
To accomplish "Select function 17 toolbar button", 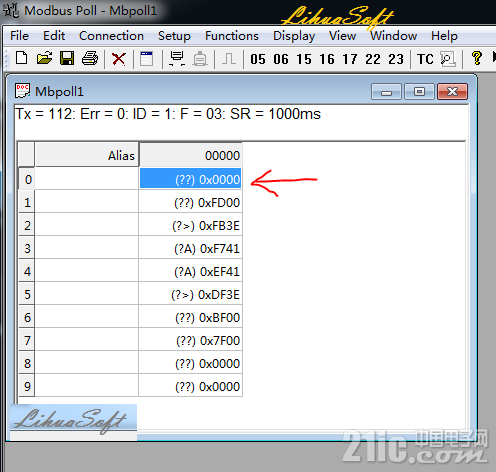I will [350, 59].
